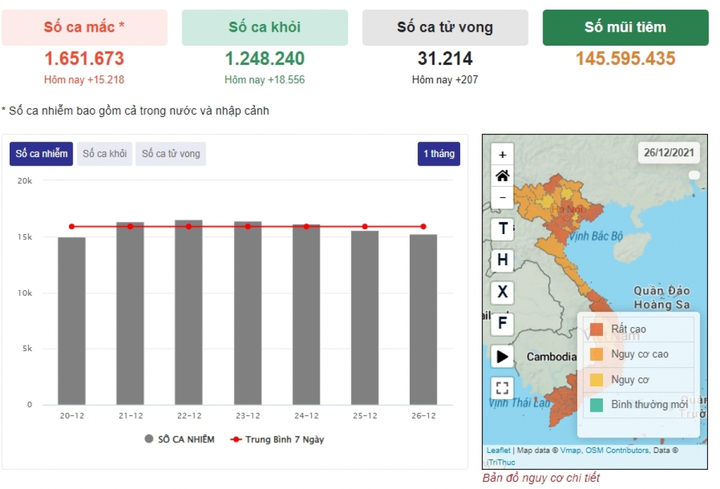720x489 pixels.
Task: Click the 21-12 bar in chart
Action: pos(130,314)
